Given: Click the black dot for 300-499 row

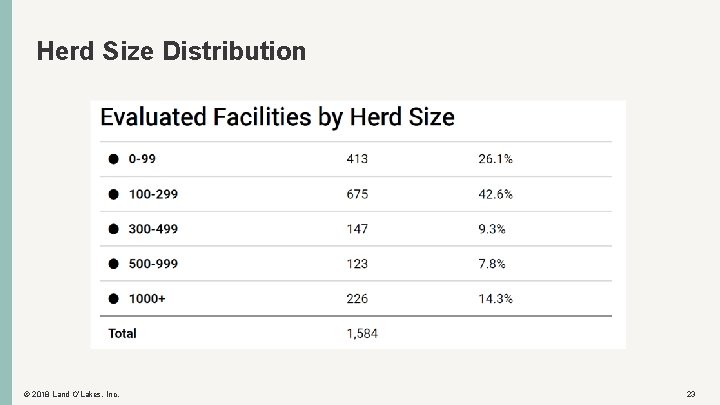Looking at the screenshot, I should point(113,229).
